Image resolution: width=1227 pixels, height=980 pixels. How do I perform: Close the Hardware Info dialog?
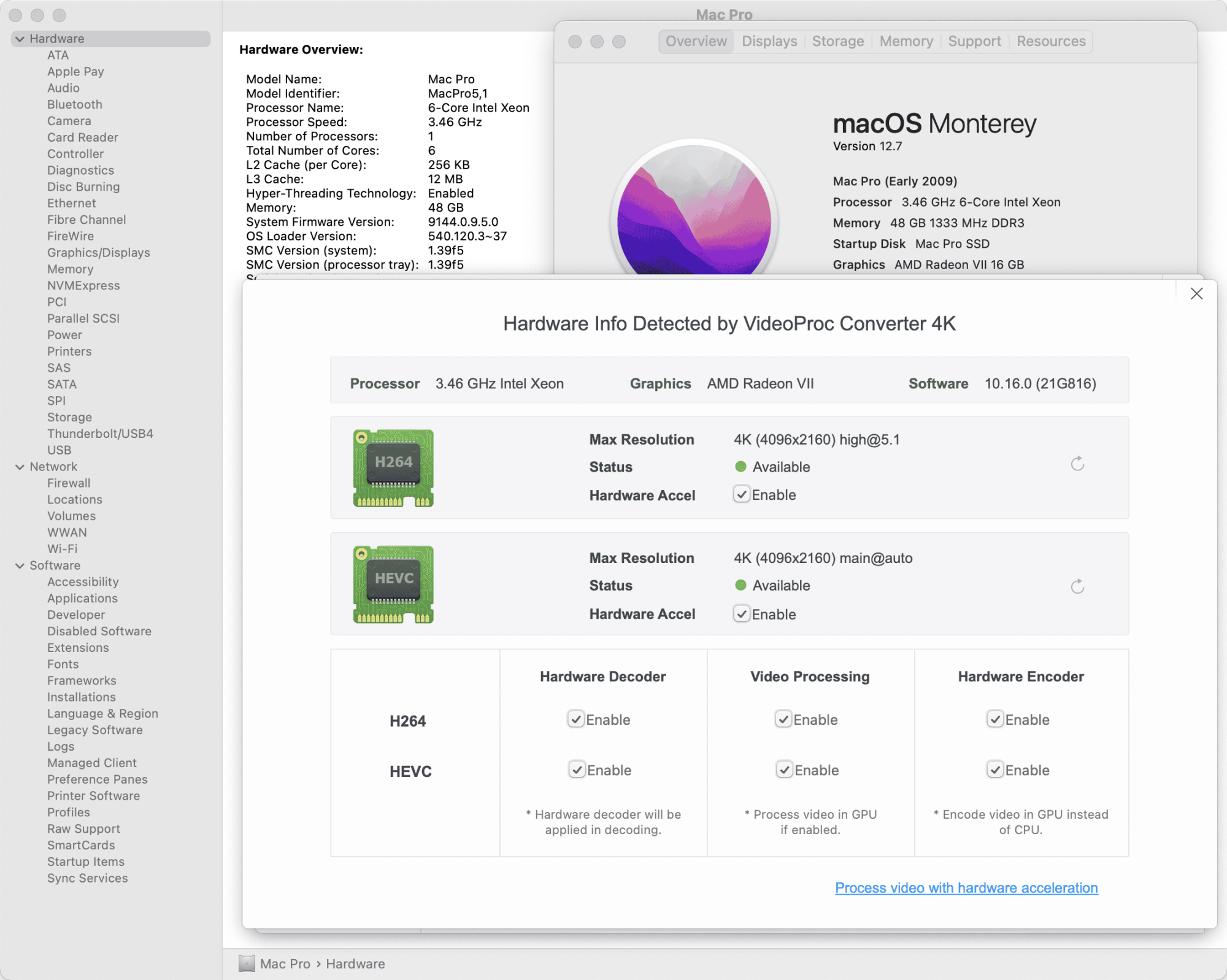[1196, 294]
